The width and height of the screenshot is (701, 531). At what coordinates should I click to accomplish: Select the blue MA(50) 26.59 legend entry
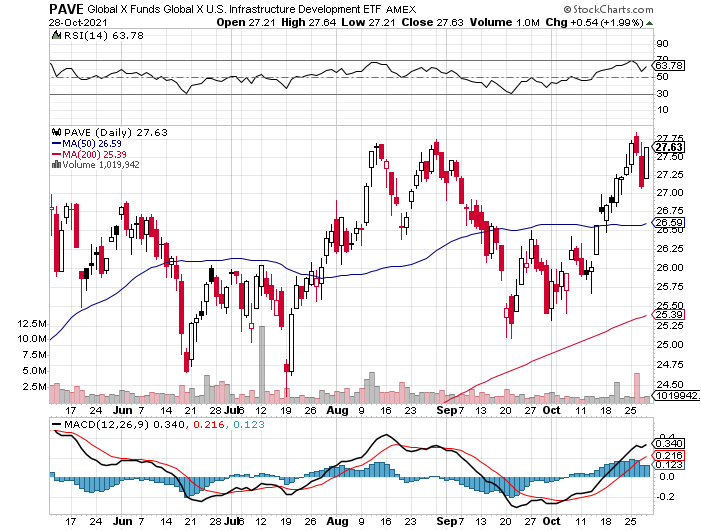coord(87,143)
